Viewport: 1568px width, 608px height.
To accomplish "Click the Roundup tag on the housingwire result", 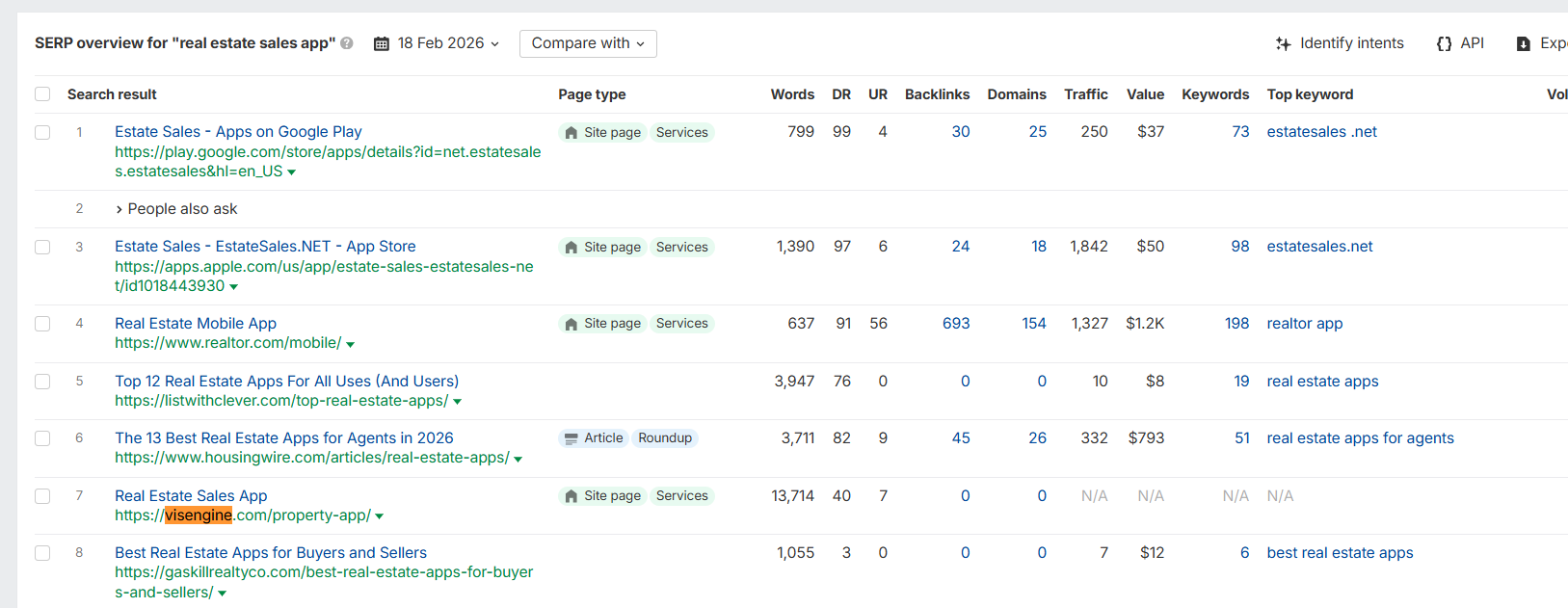I will pyautogui.click(x=665, y=438).
